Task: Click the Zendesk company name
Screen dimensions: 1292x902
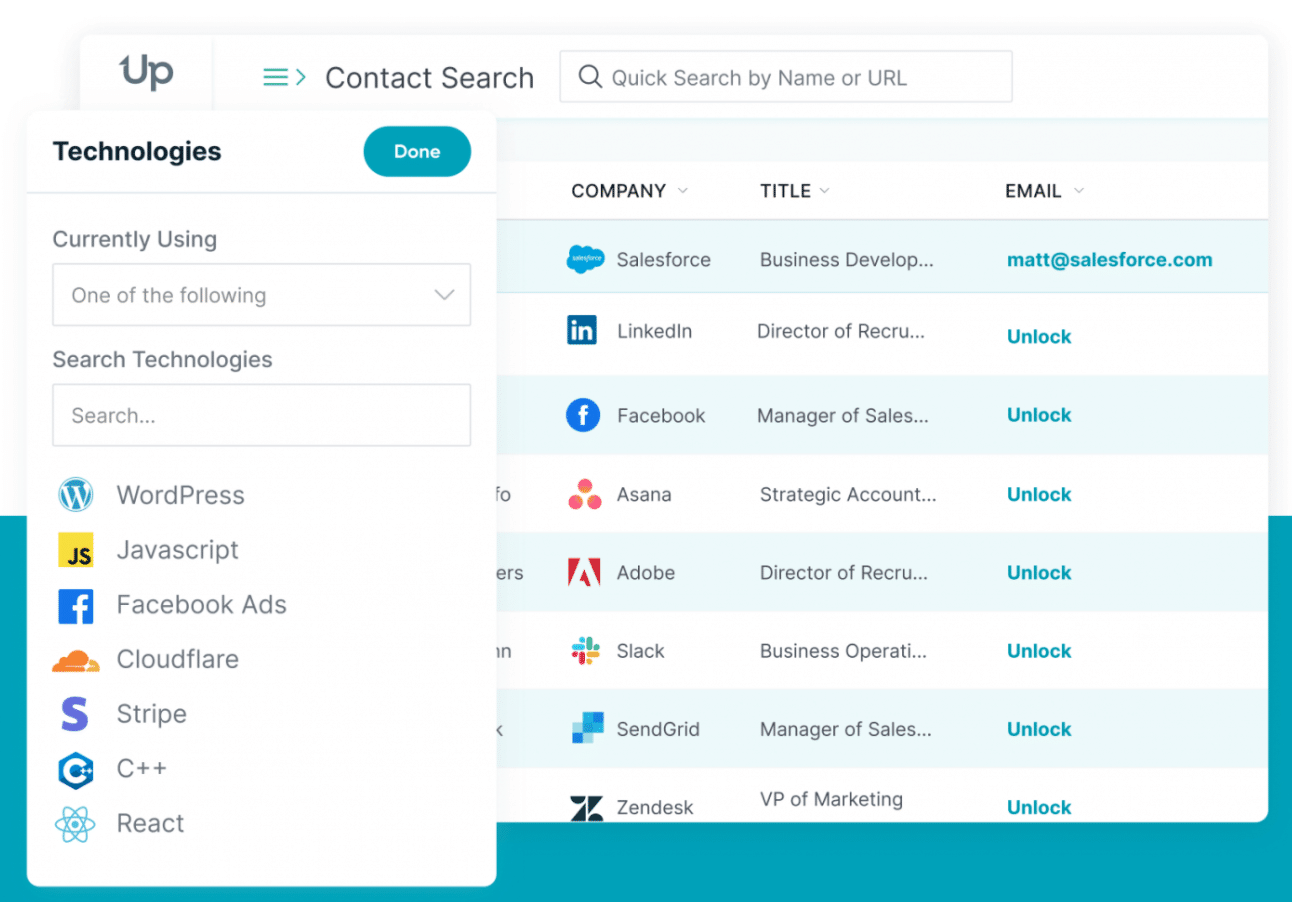Action: click(x=655, y=807)
